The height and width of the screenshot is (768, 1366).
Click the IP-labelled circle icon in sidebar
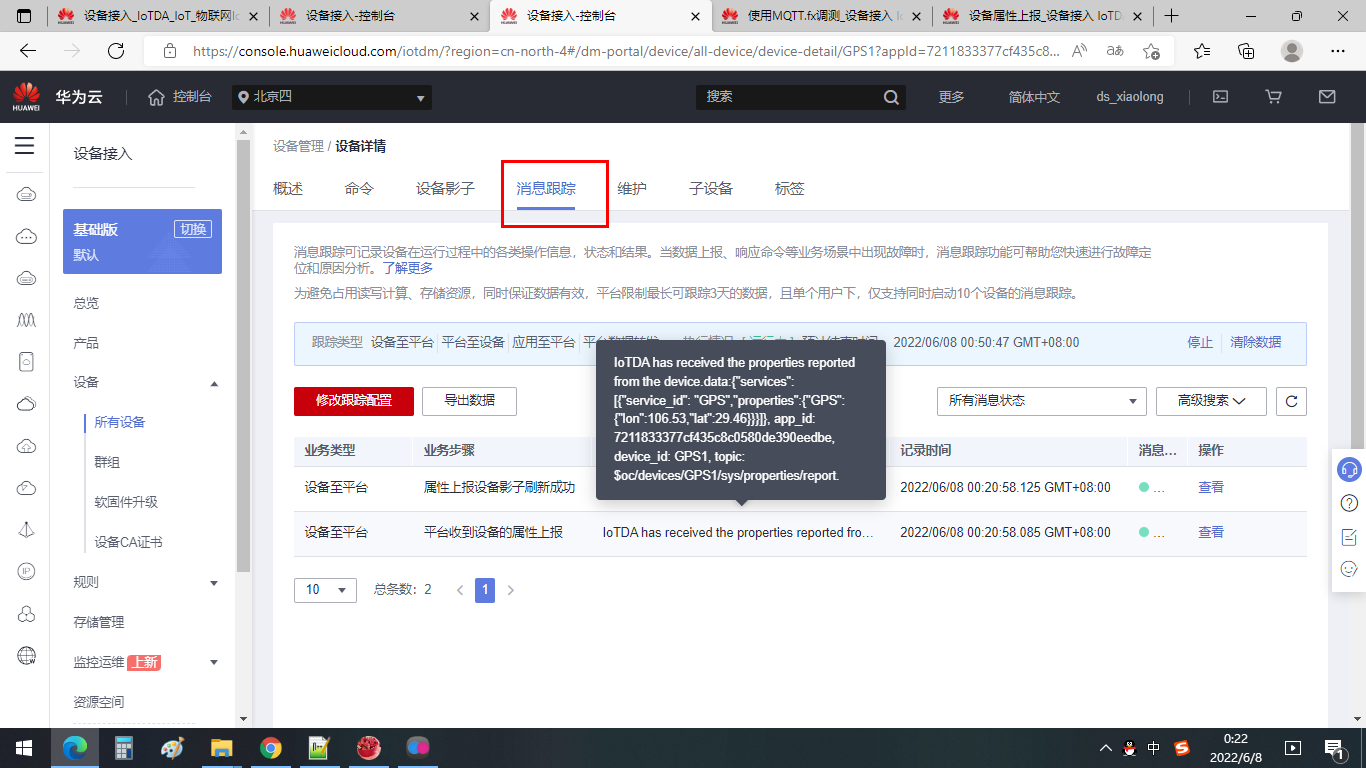[27, 571]
